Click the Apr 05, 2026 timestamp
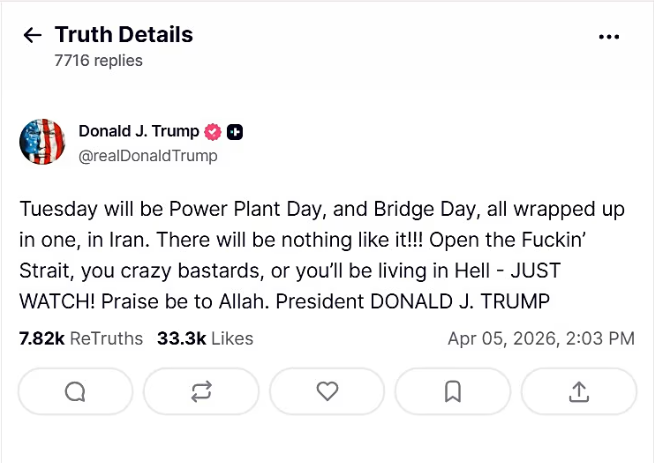This screenshot has height=463, width=654. (540, 339)
